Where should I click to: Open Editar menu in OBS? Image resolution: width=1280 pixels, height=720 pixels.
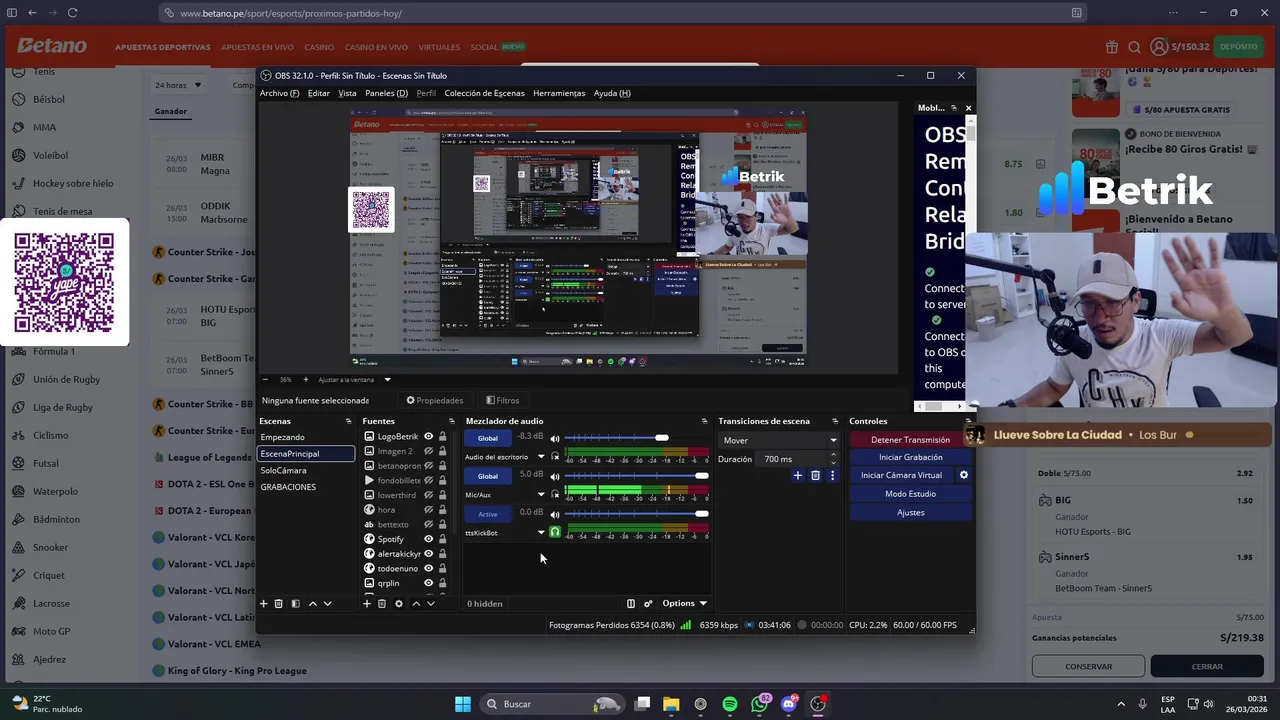[x=319, y=93]
